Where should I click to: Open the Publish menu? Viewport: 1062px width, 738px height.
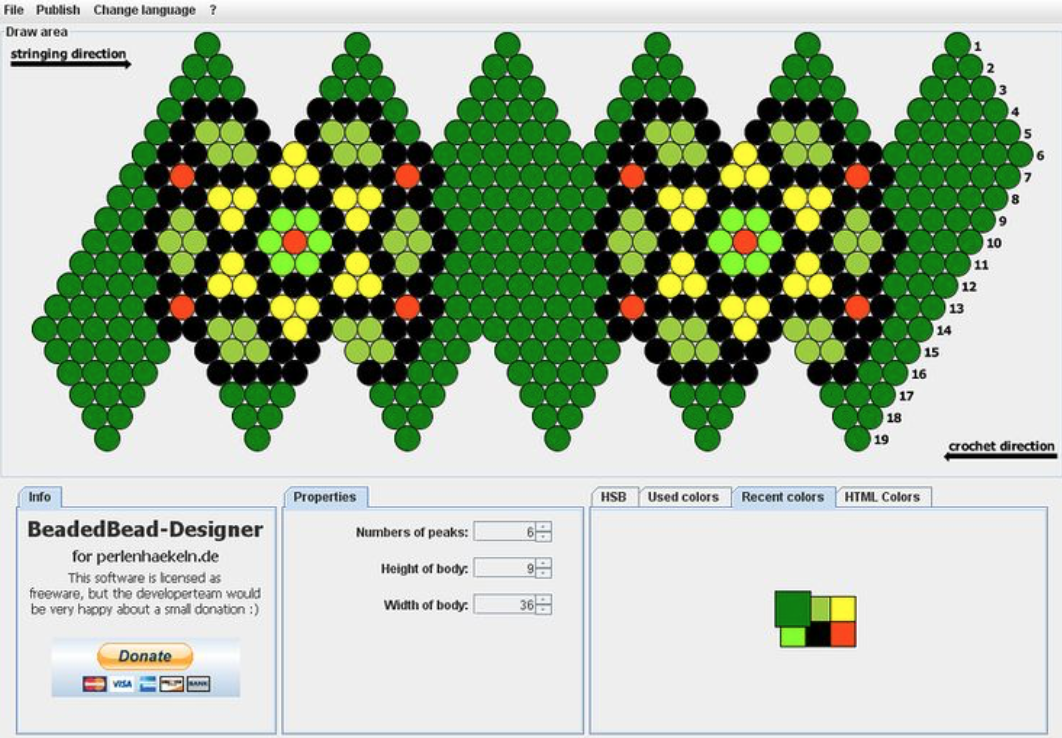coord(58,10)
